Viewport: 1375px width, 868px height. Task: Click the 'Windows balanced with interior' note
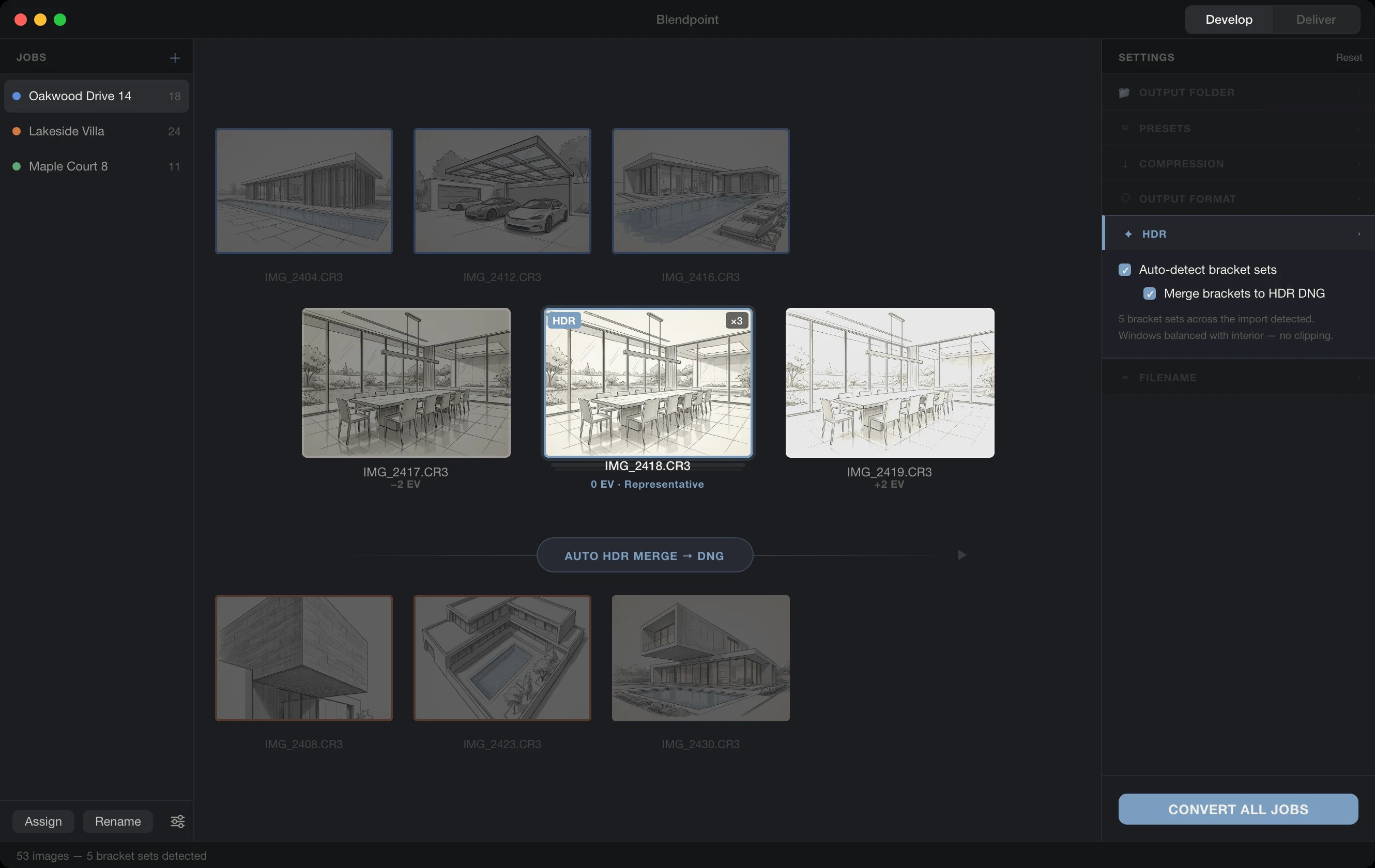click(1226, 335)
